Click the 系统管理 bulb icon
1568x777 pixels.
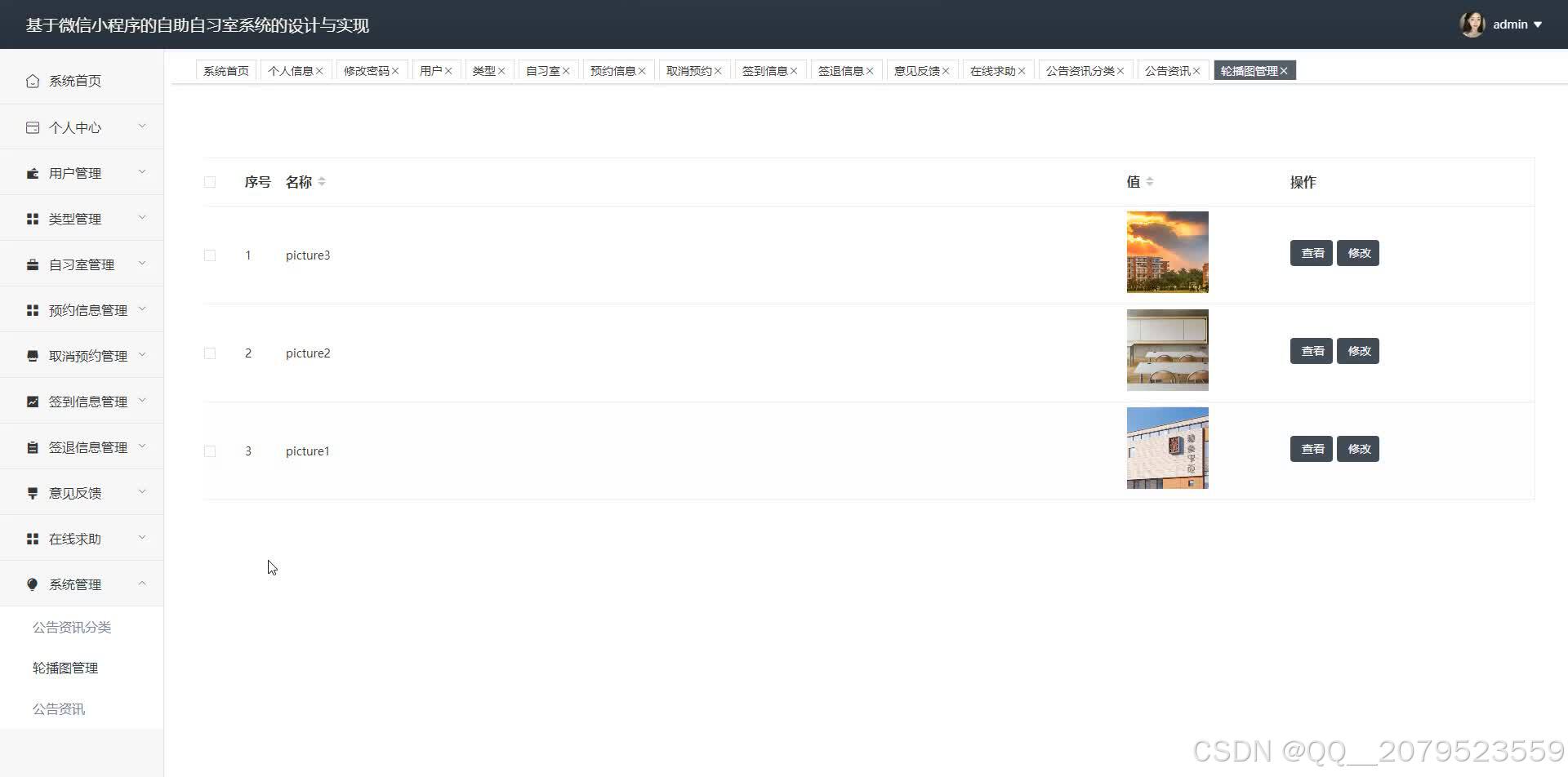click(x=33, y=584)
